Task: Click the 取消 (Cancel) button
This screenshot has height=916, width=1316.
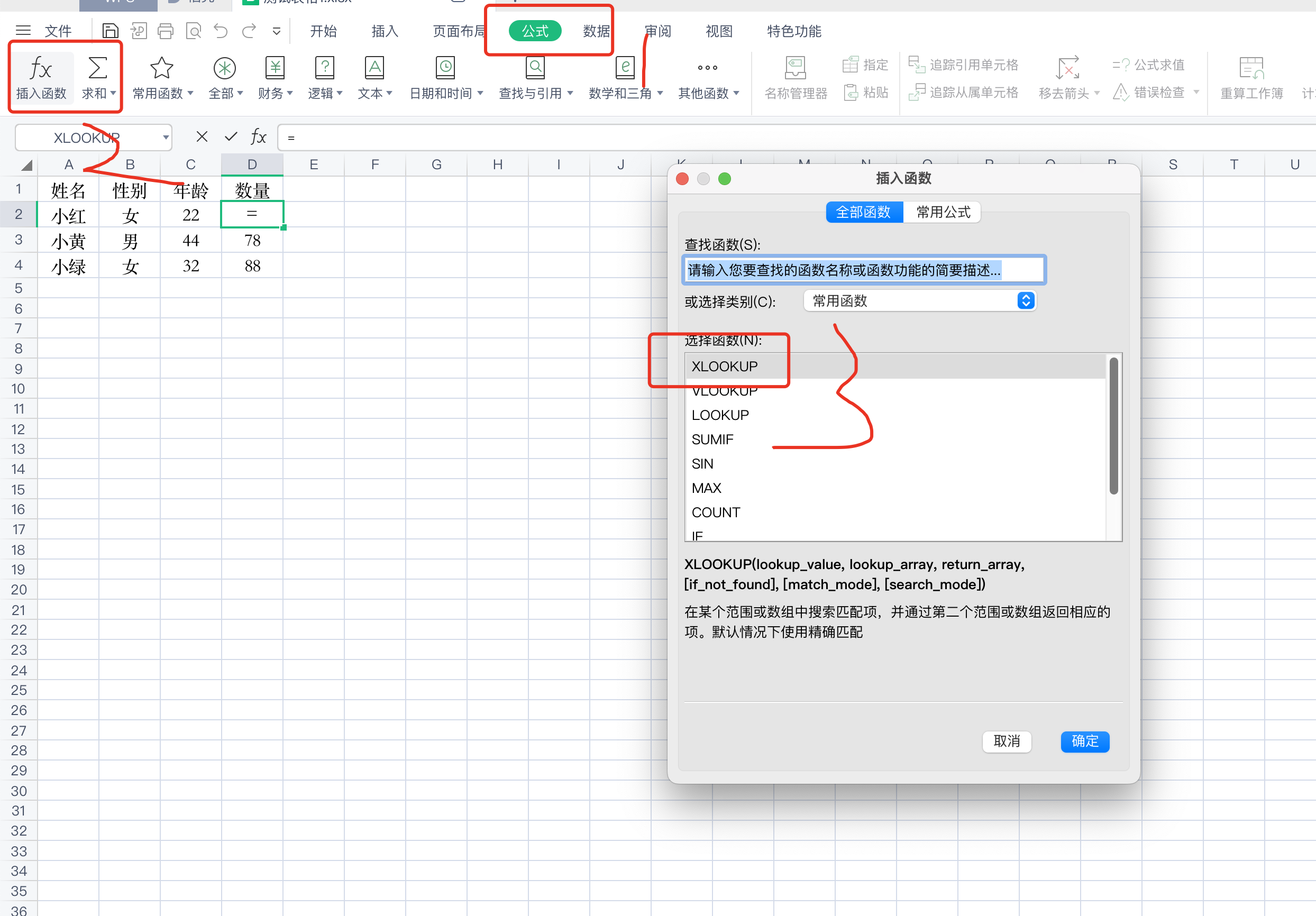Action: pyautogui.click(x=1007, y=741)
